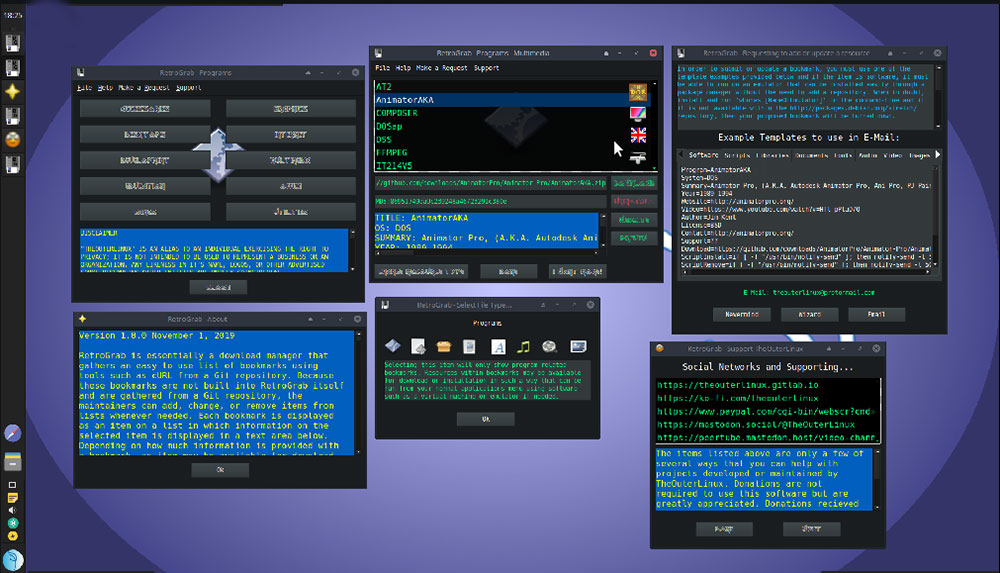Click the UK flag icon in Multimedia window
Screen dimensions: 1000x573
(x=638, y=135)
